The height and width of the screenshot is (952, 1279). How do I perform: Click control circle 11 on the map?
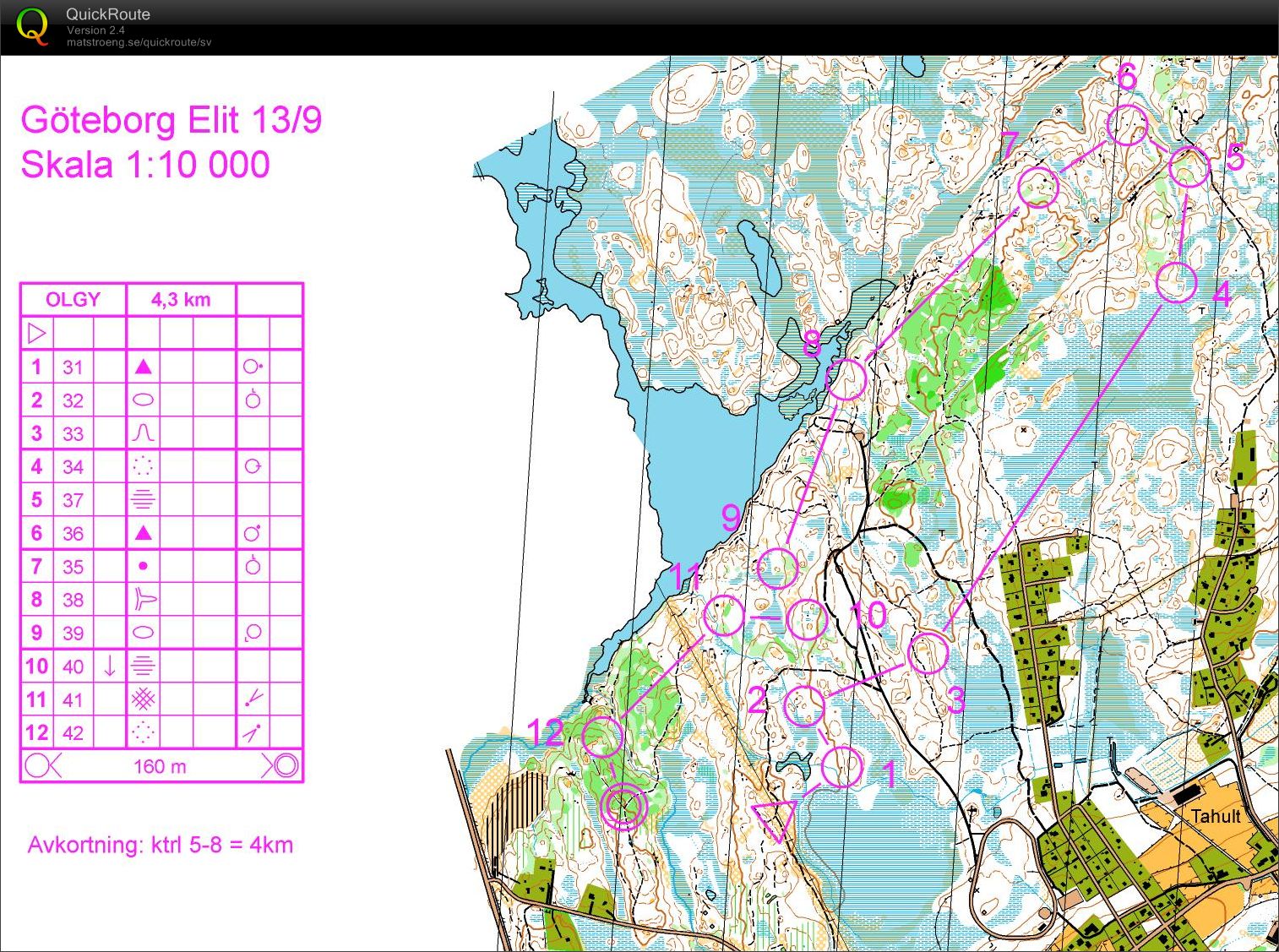(724, 615)
